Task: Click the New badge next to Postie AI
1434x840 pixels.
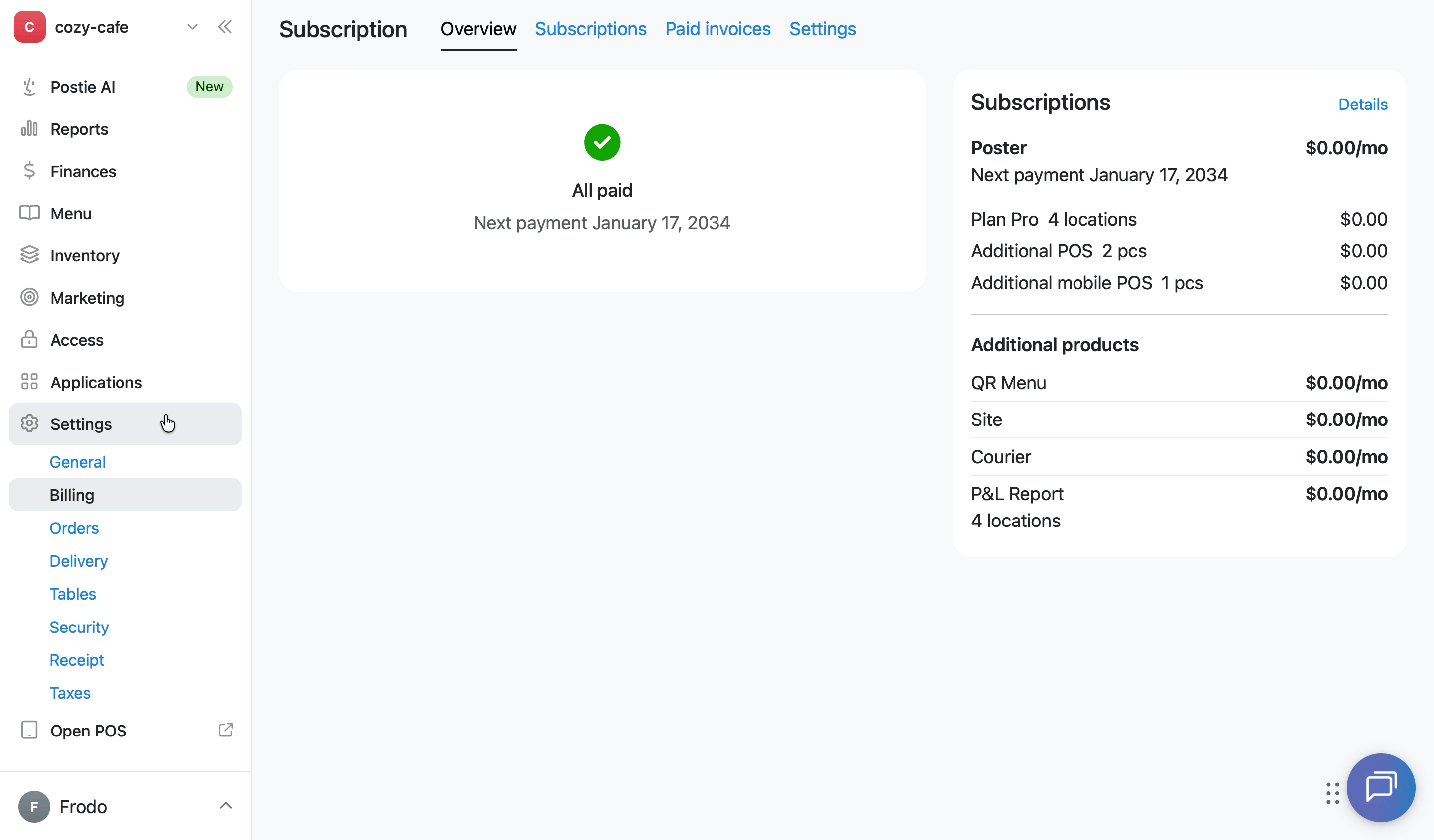Action: pyautogui.click(x=210, y=87)
